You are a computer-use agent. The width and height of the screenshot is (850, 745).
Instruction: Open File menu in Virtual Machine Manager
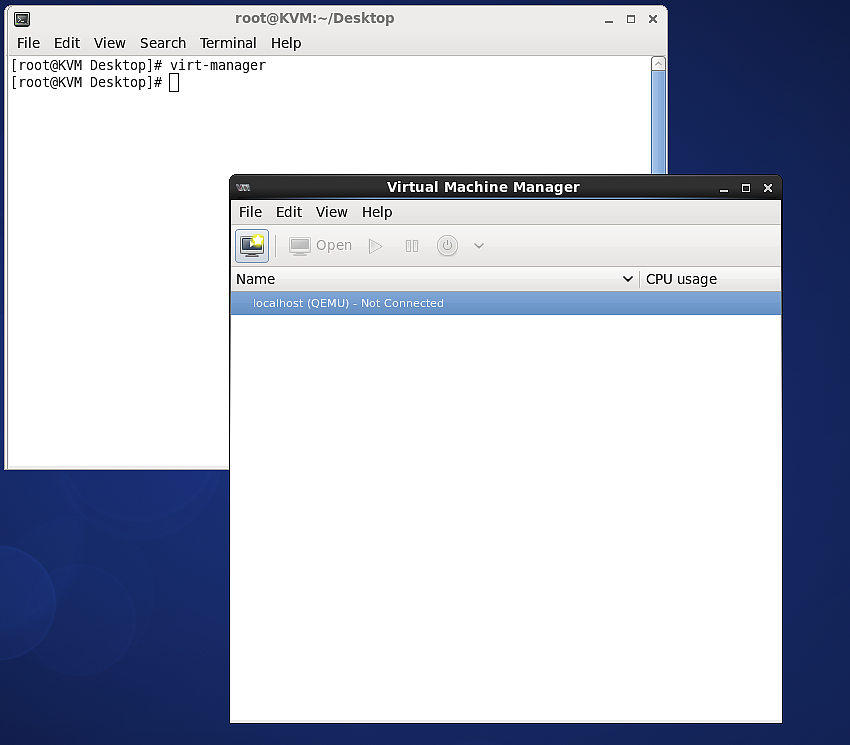tap(250, 212)
